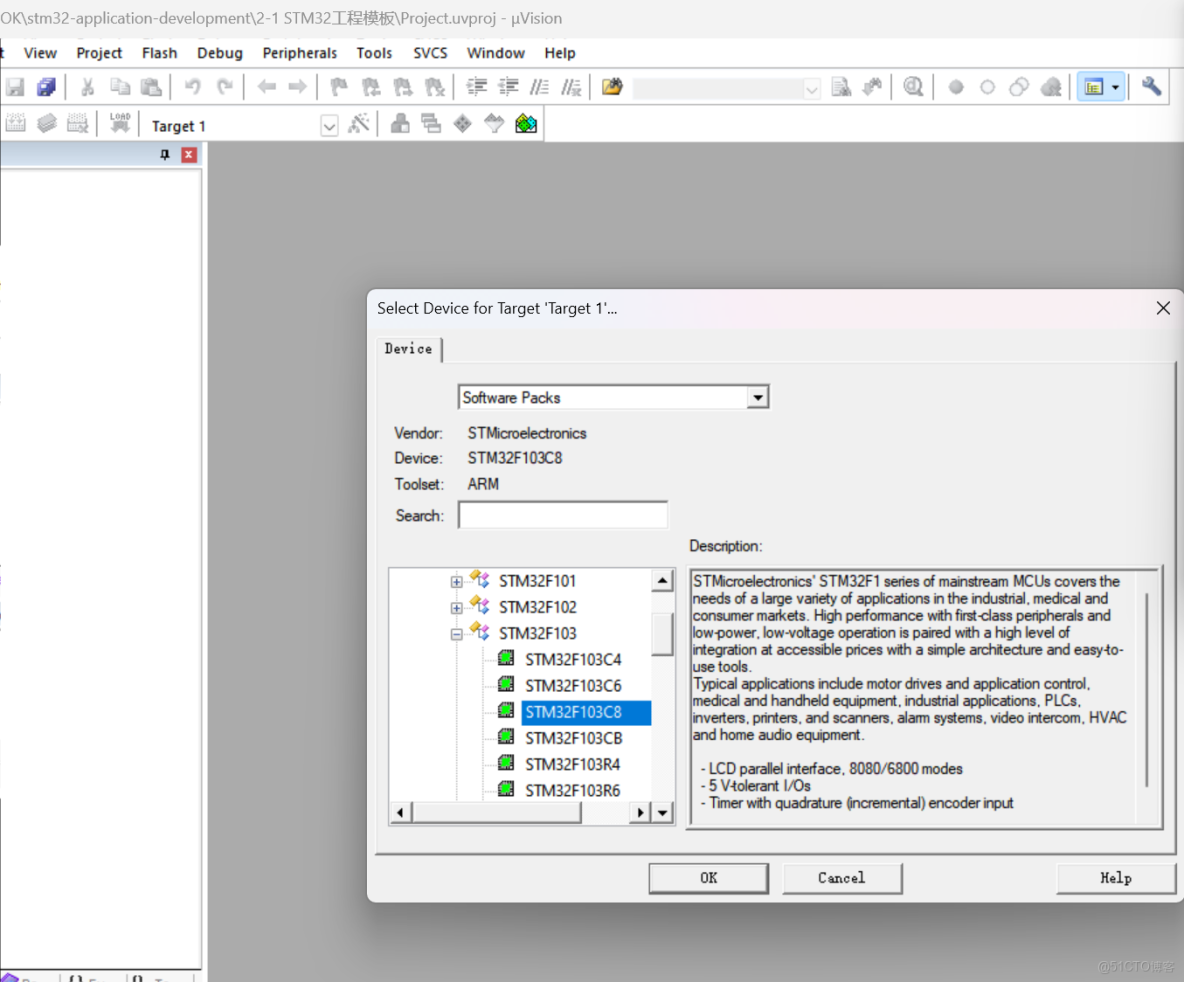
Task: Expand the STM32F101 tree node
Action: point(457,581)
